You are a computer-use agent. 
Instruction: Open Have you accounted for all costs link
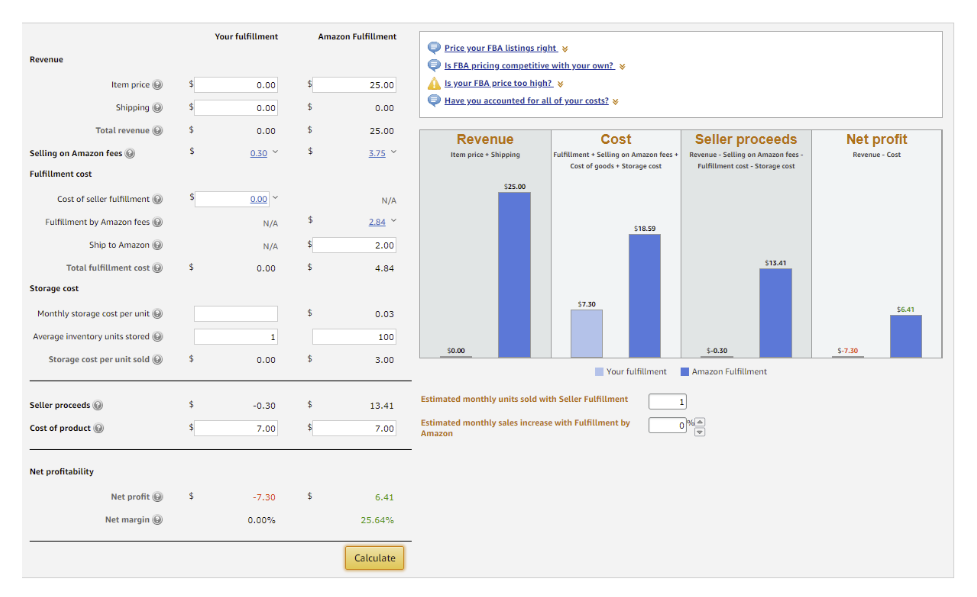[527, 100]
